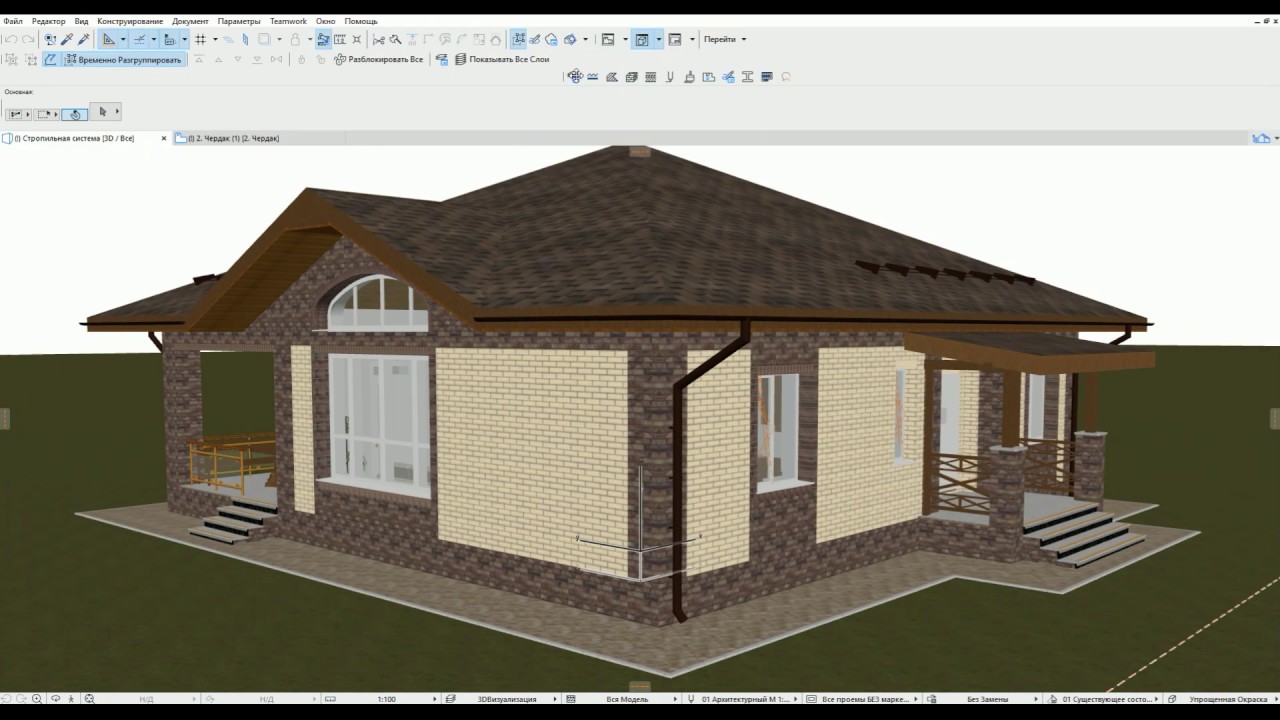Toggle the snap guides icon
This screenshot has width=1280, height=720.
(140, 40)
